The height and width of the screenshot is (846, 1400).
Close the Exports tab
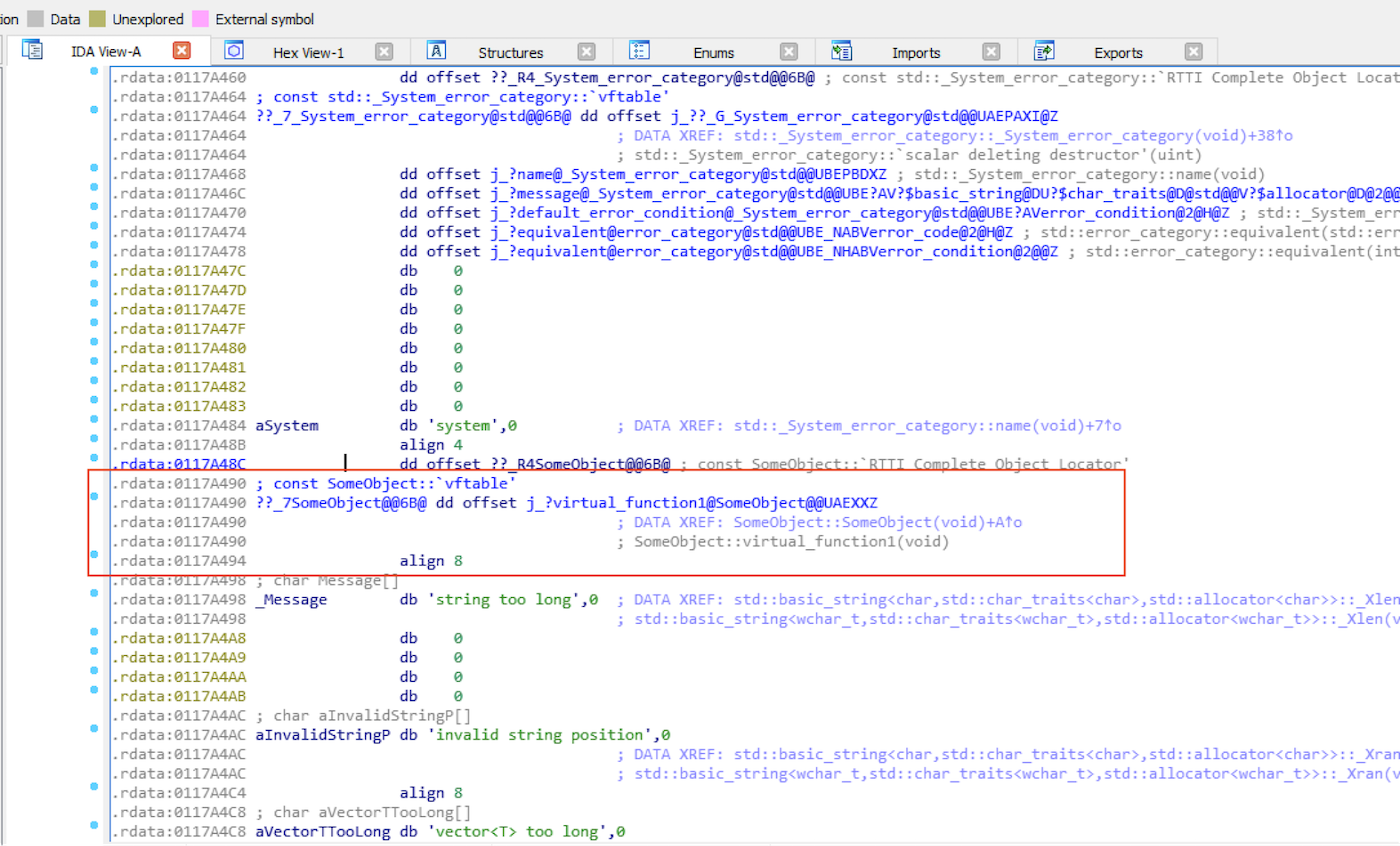point(1193,52)
